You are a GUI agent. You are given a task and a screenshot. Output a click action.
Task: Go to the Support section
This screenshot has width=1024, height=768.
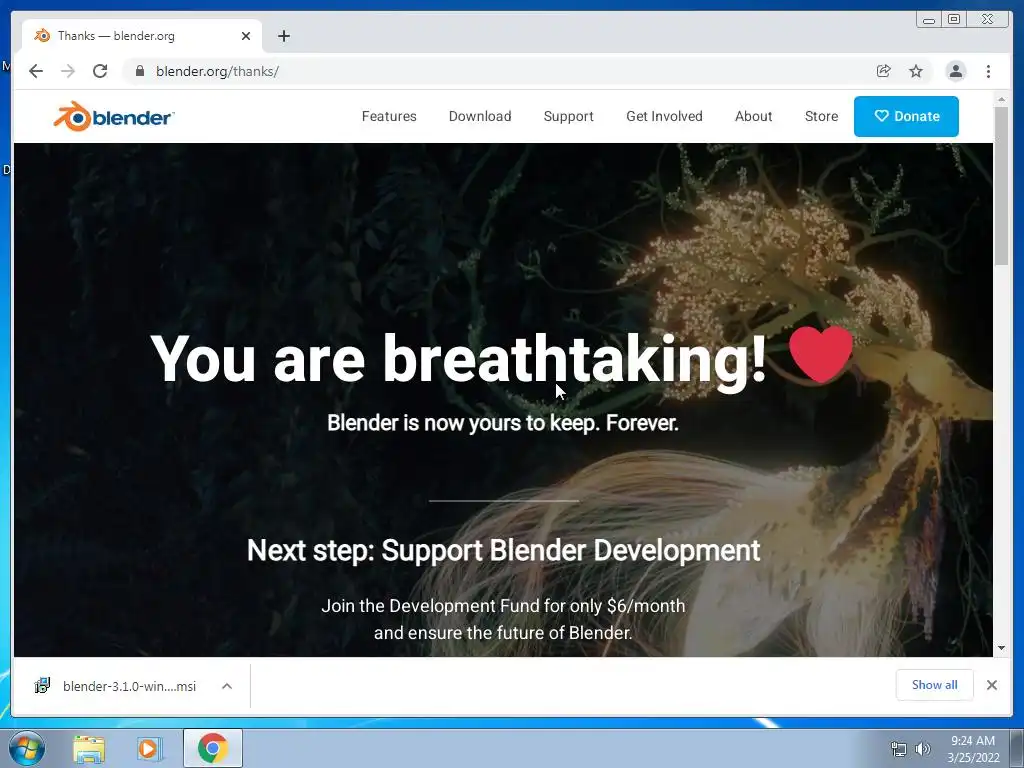(568, 116)
